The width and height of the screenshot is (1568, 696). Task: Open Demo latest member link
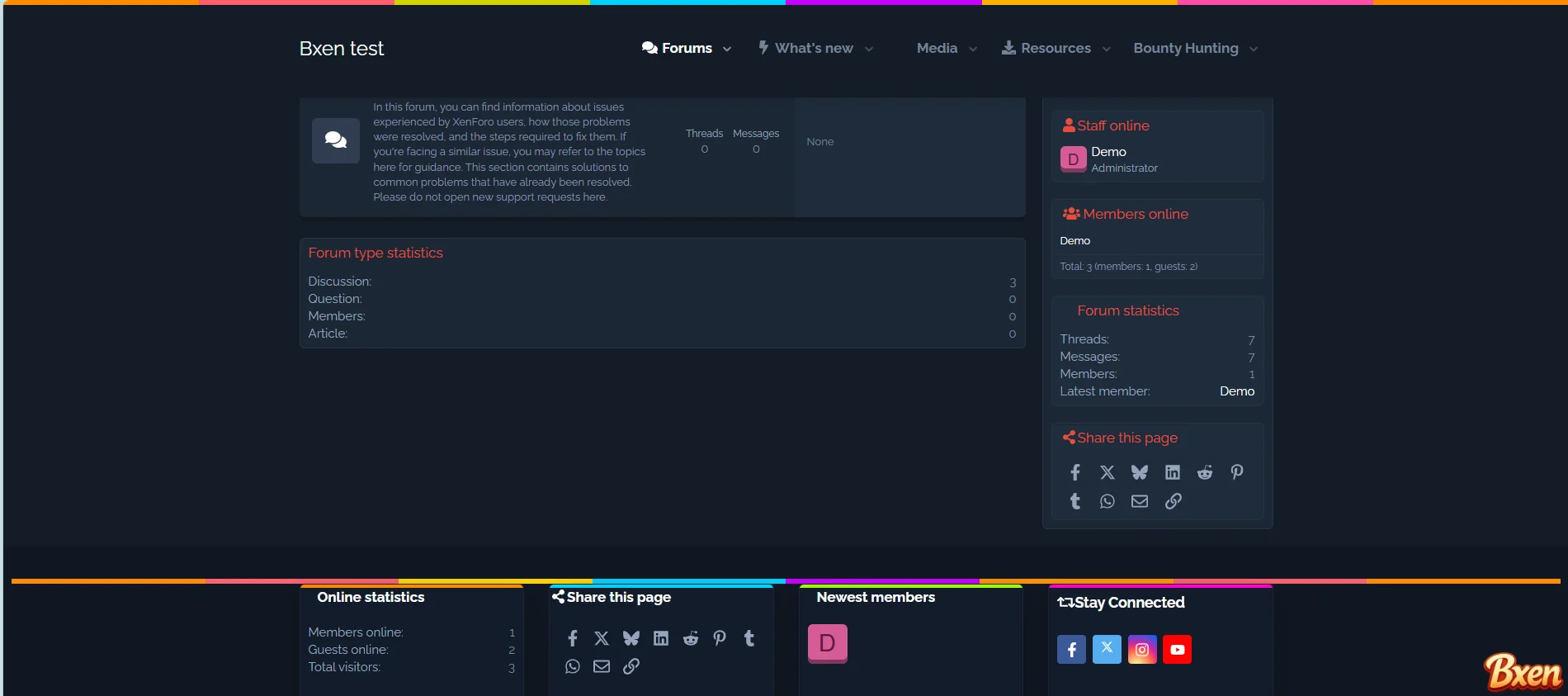[1236, 391]
